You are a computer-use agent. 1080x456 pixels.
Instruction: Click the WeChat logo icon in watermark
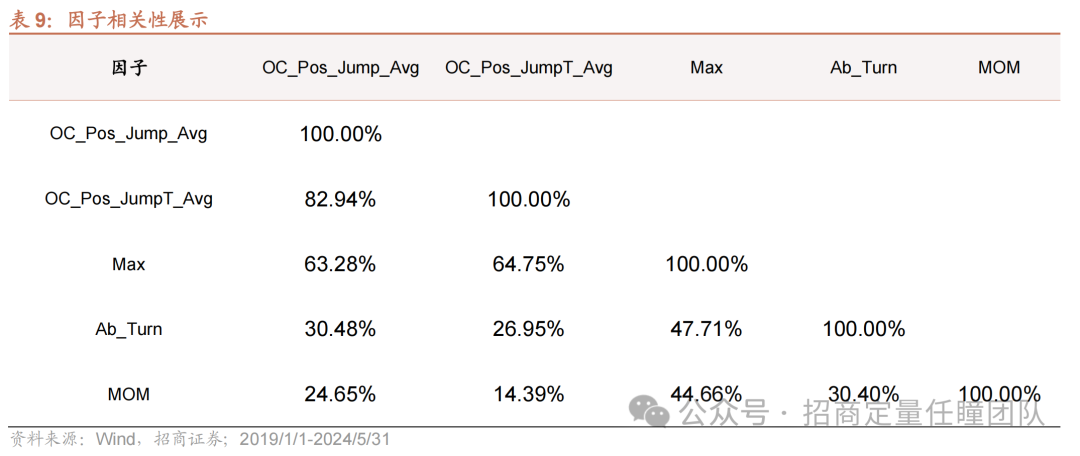pos(651,411)
